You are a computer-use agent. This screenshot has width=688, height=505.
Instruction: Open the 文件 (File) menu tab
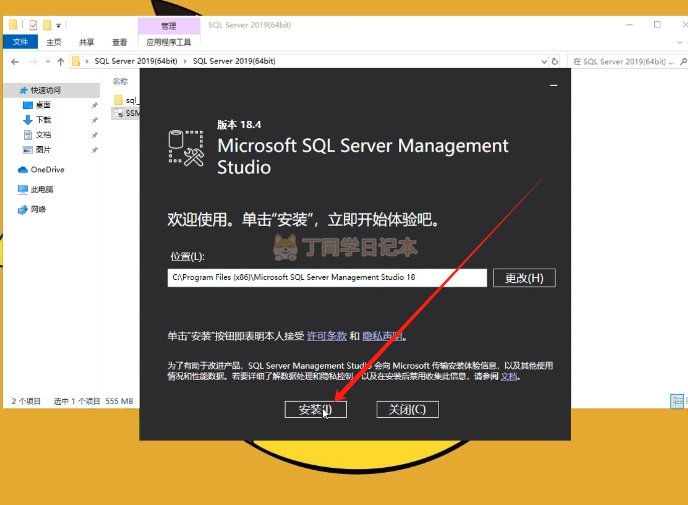click(20, 42)
